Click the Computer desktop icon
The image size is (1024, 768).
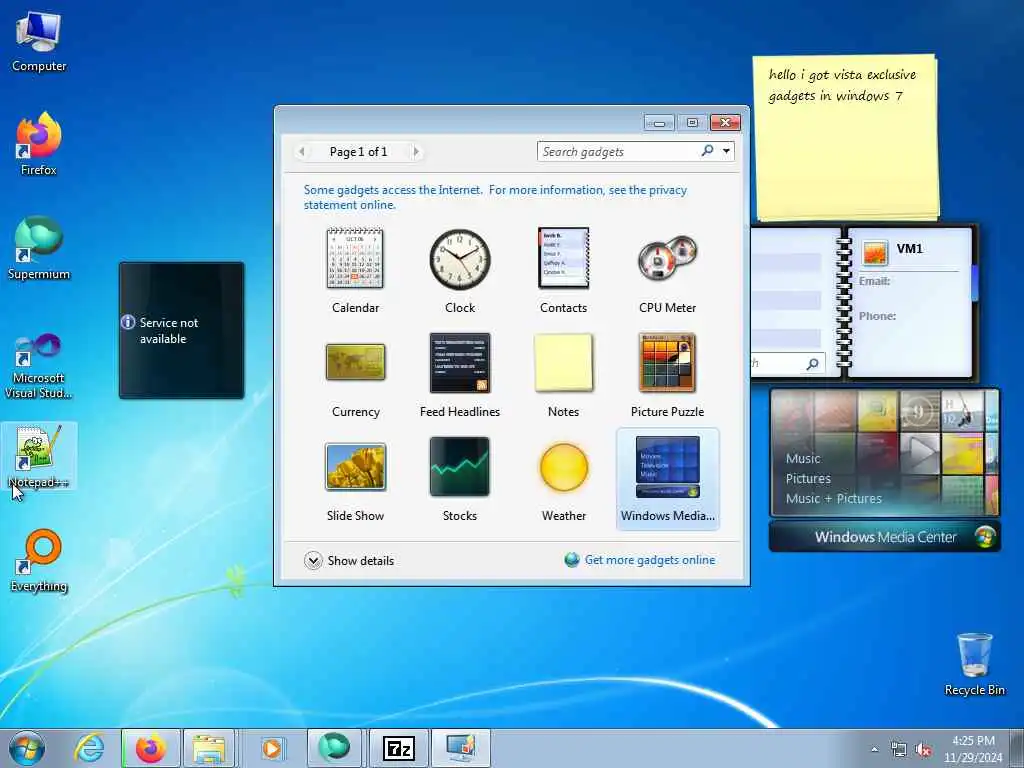(39, 42)
